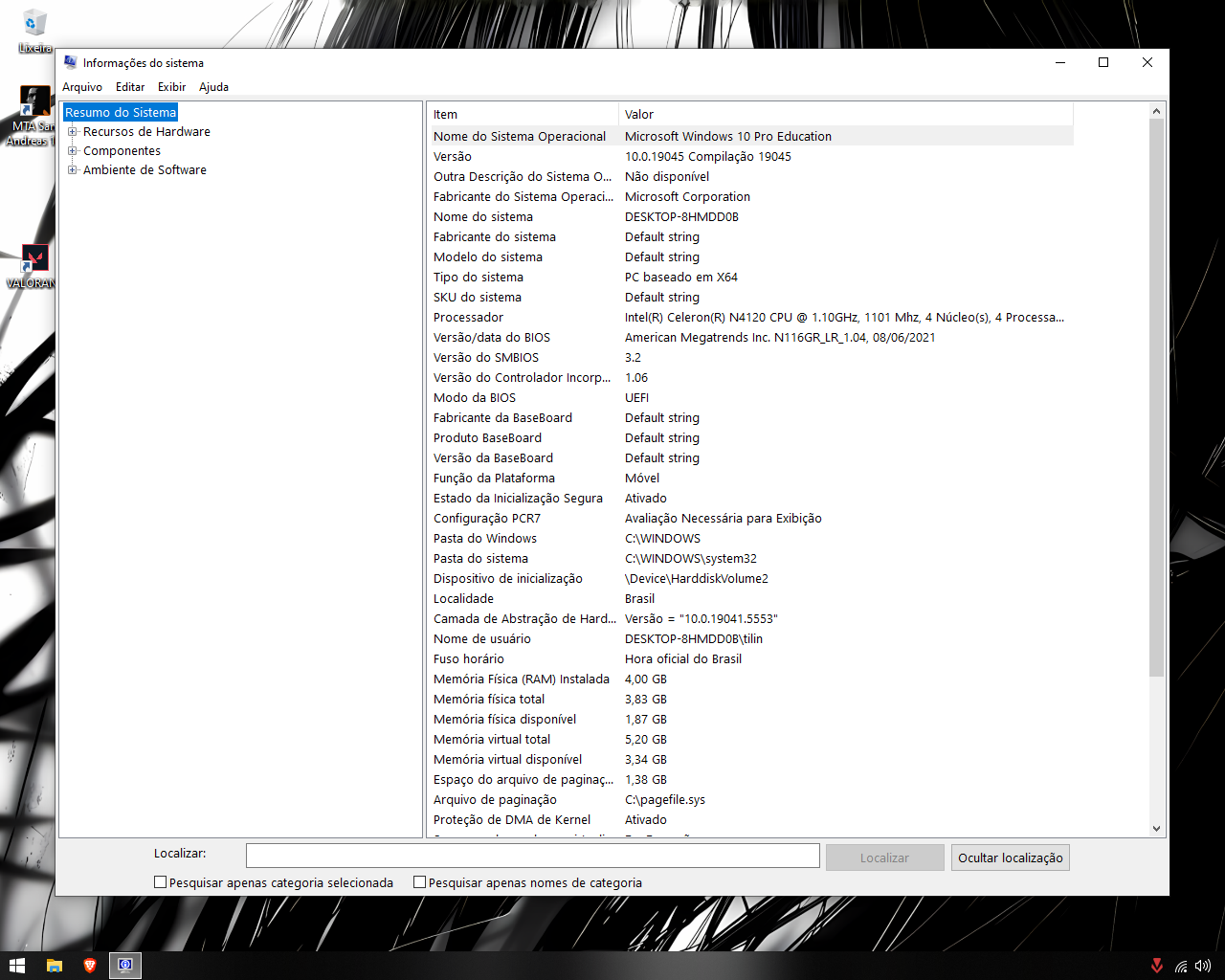
Task: Select the 'Fuso horário' row
Action: (x=751, y=659)
